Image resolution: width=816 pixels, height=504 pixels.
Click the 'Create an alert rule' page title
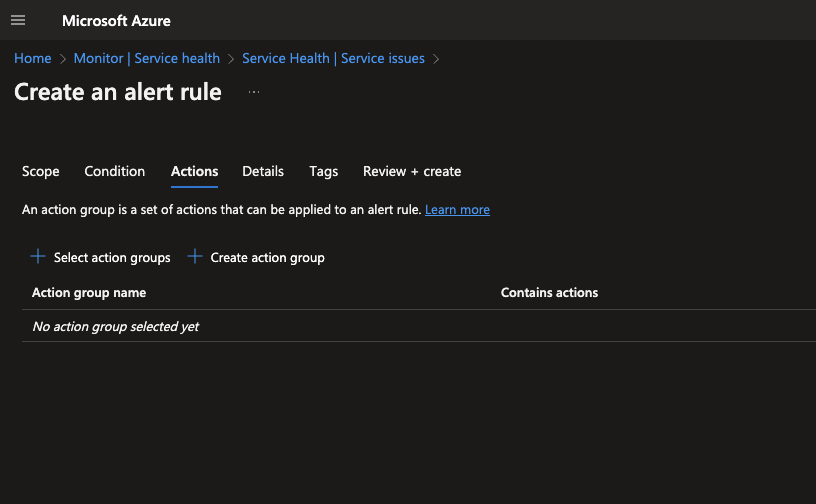(118, 92)
